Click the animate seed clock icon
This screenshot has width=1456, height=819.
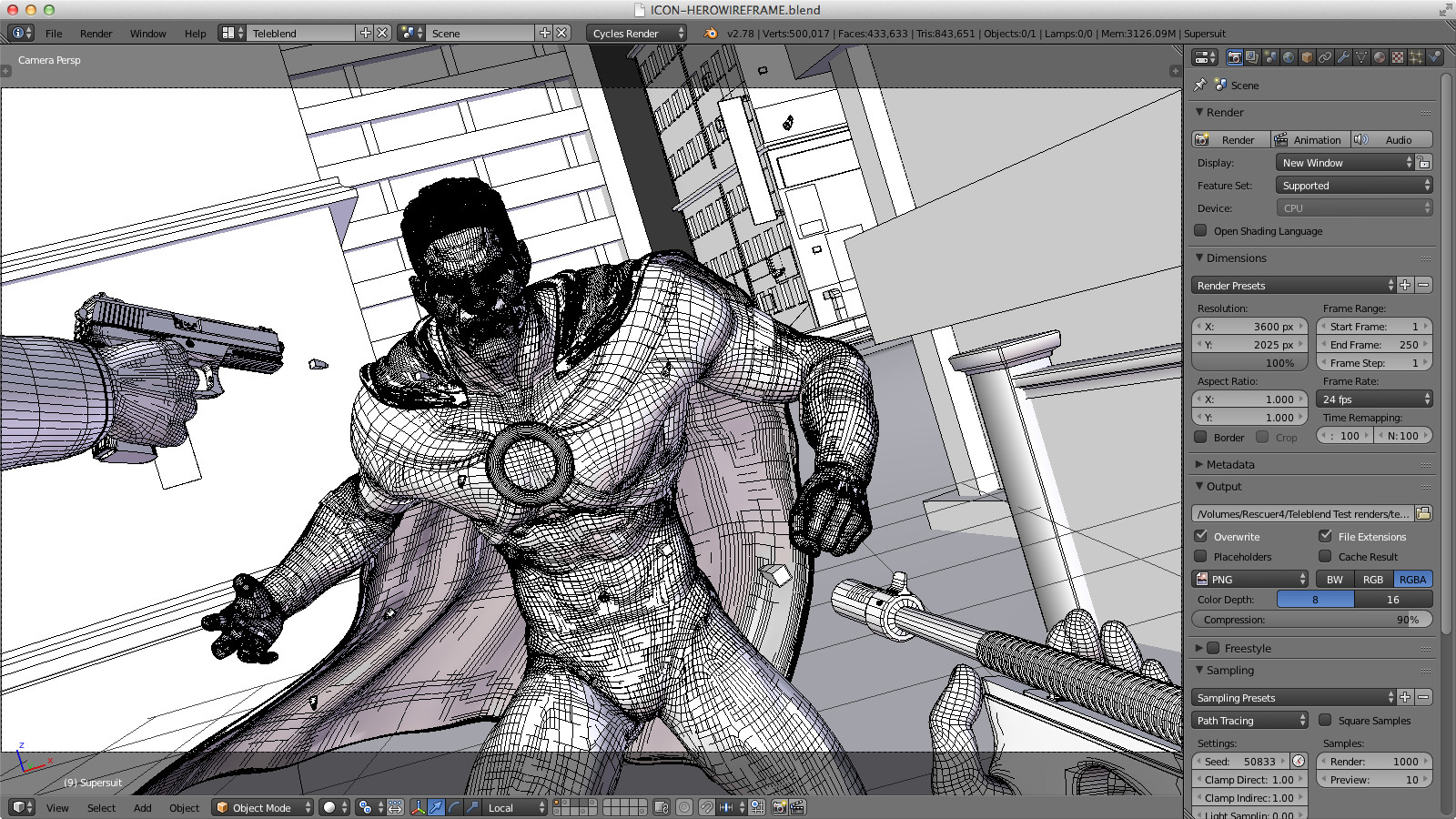[x=1299, y=761]
